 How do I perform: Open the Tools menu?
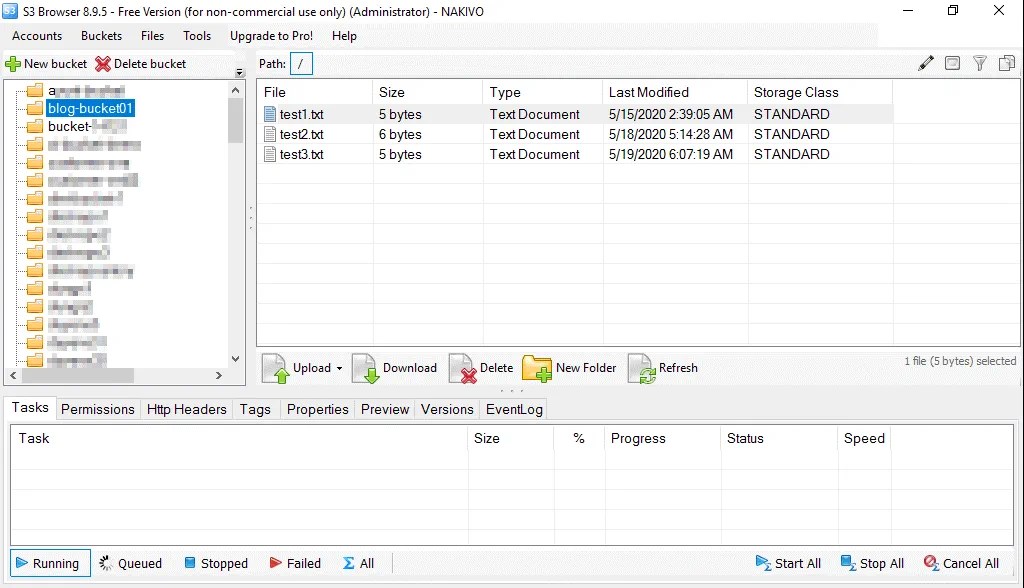coord(196,36)
